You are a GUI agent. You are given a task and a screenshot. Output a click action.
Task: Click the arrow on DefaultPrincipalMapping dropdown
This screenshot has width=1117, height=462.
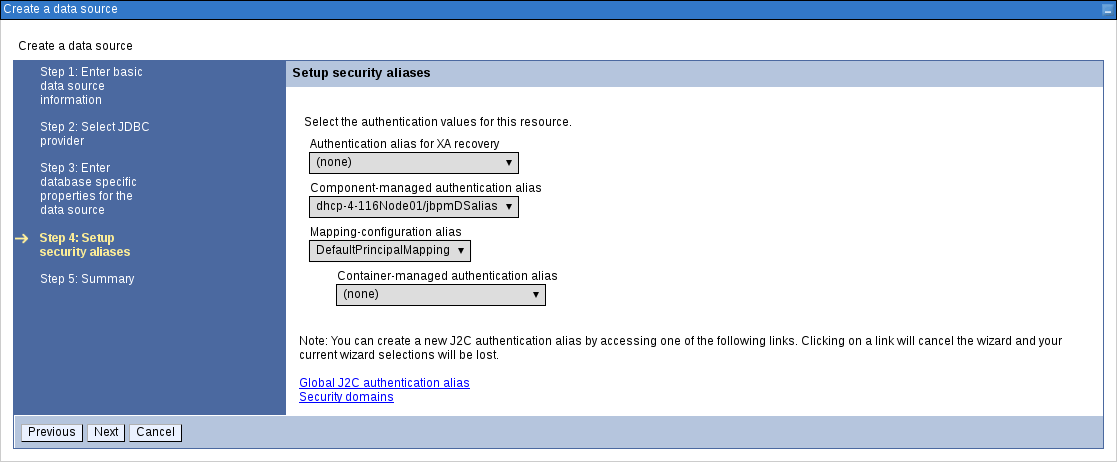pyautogui.click(x=461, y=251)
